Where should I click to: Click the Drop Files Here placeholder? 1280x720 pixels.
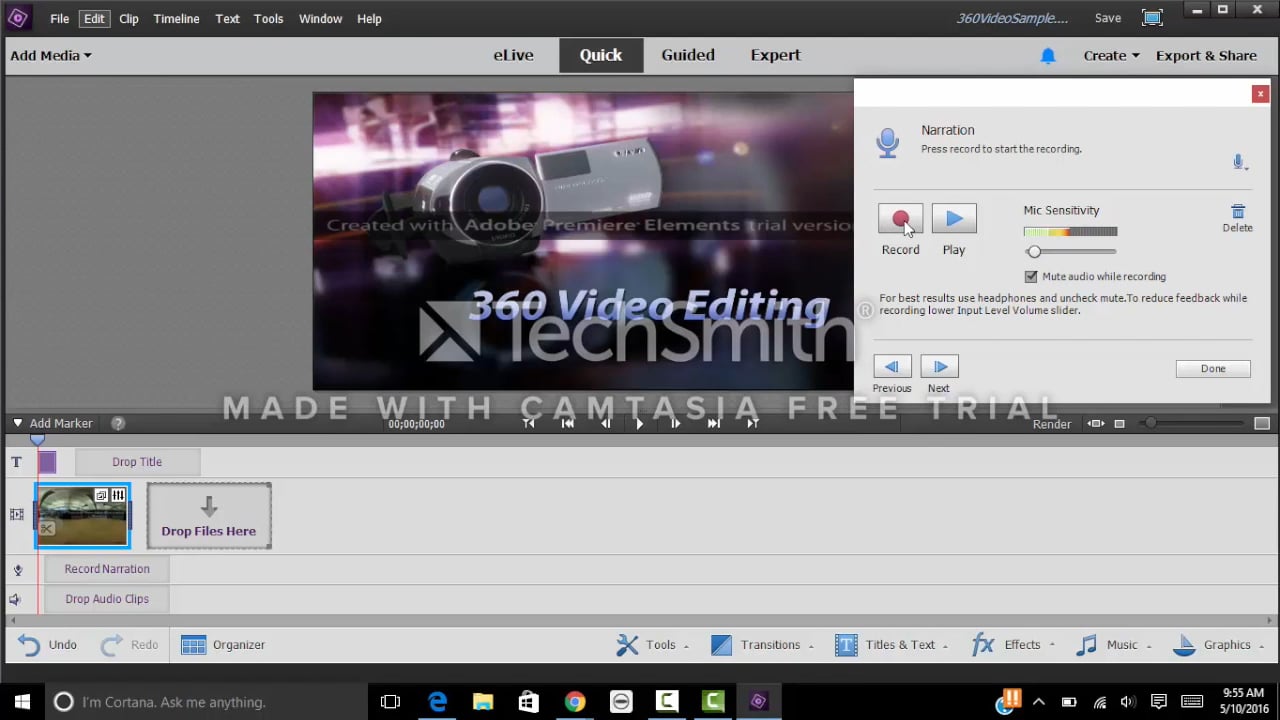coord(209,516)
